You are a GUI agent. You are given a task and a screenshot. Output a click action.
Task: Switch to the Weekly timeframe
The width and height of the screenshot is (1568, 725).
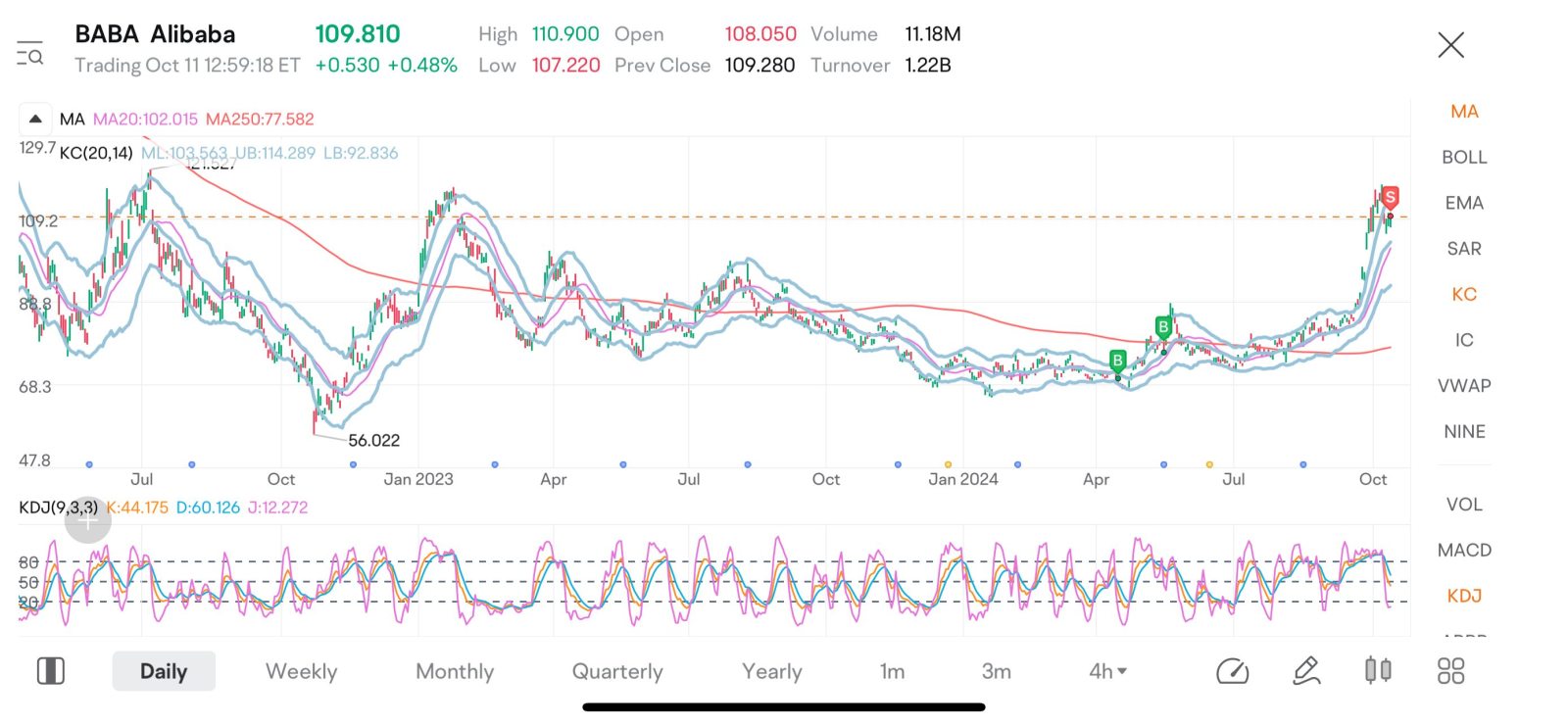point(302,671)
